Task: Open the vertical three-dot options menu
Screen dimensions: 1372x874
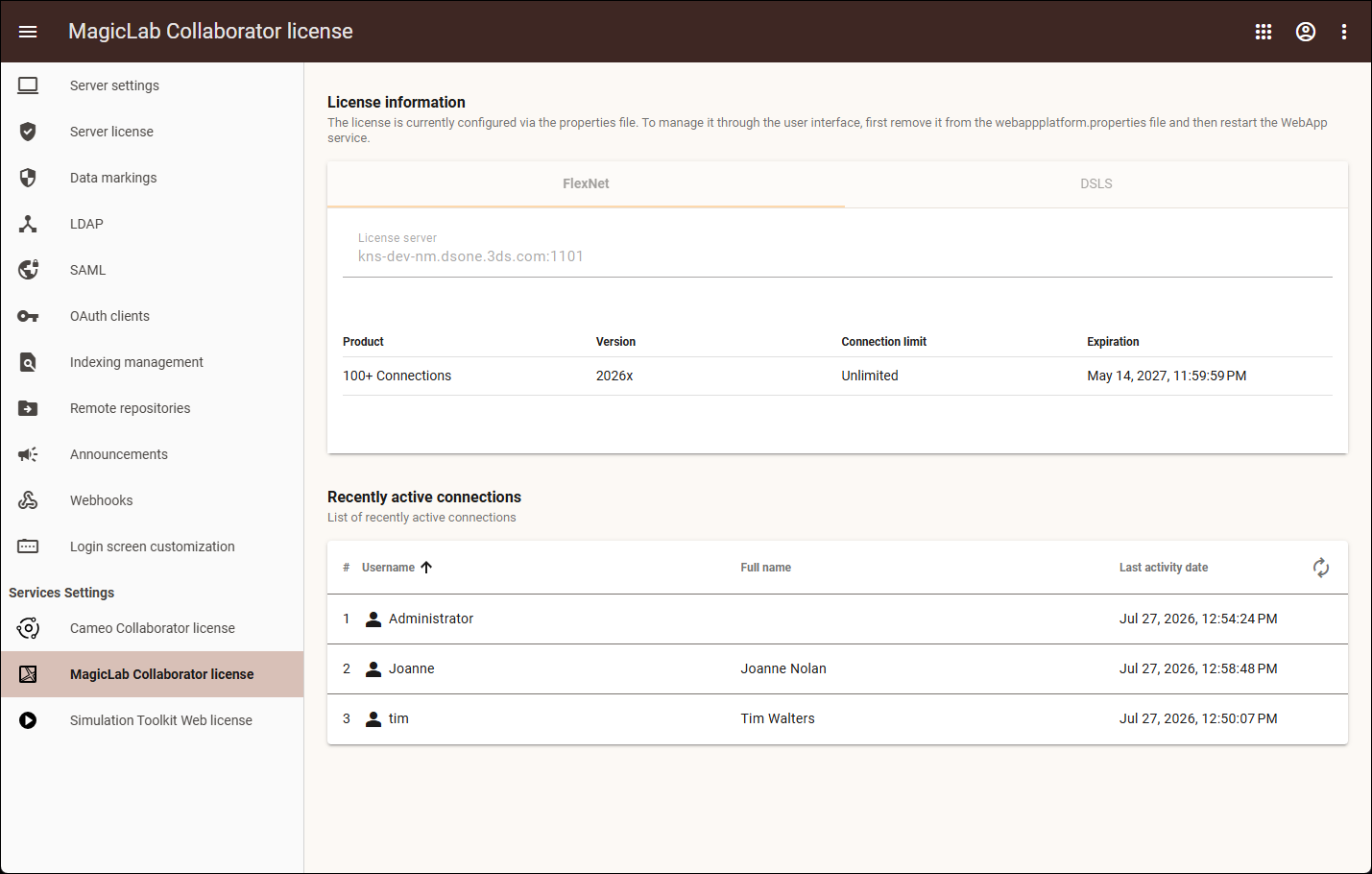Action: click(1344, 32)
